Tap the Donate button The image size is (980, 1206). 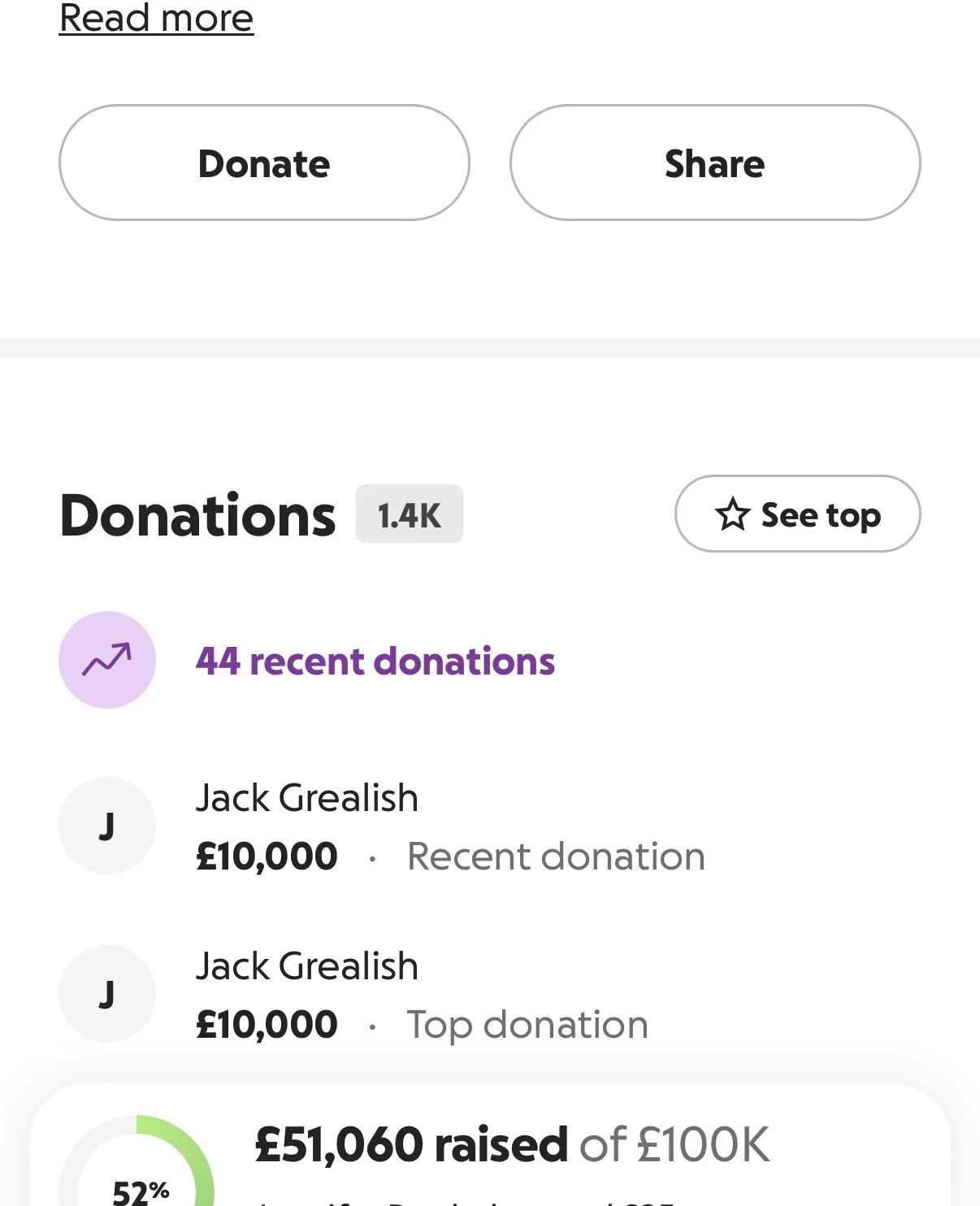coord(264,163)
